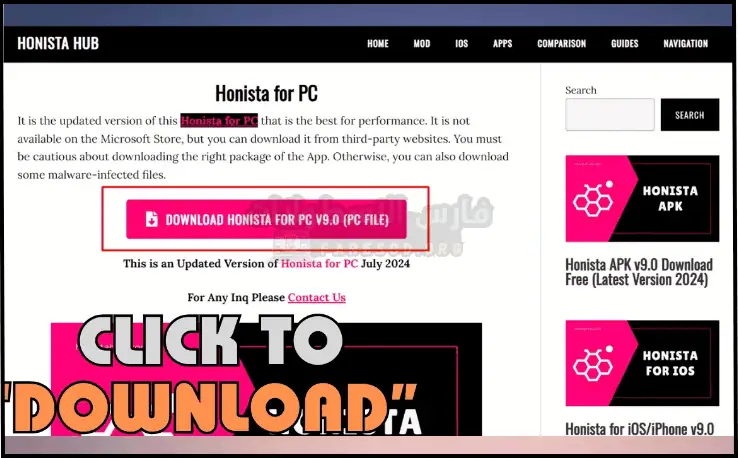Click the highlighted Honista for PC link in the paragraph
The width and height of the screenshot is (738, 458).
coord(219,121)
